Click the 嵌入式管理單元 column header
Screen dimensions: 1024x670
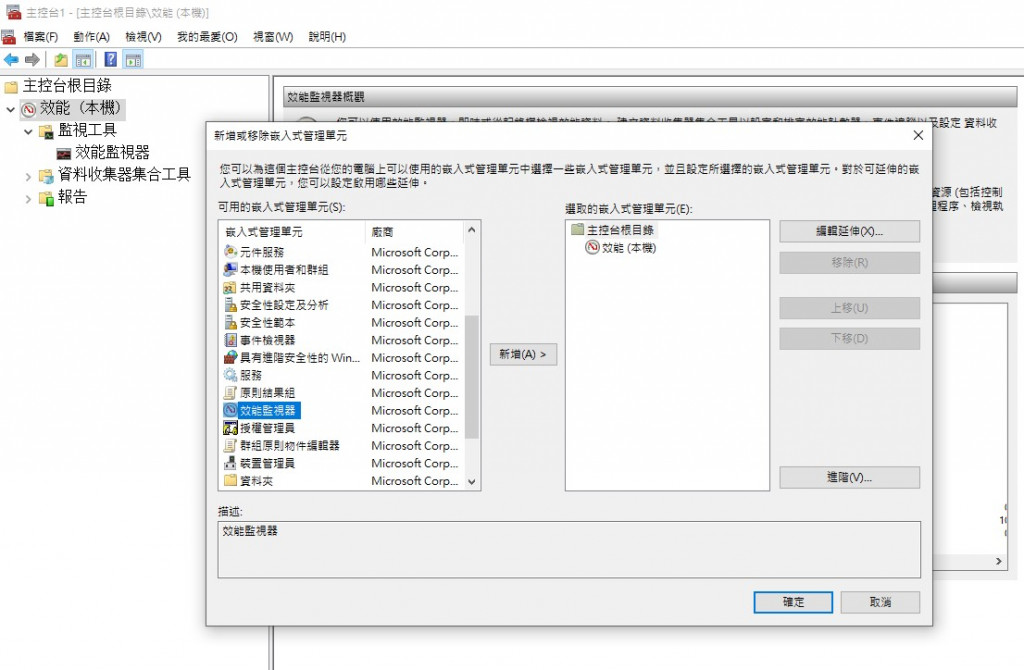pos(293,232)
